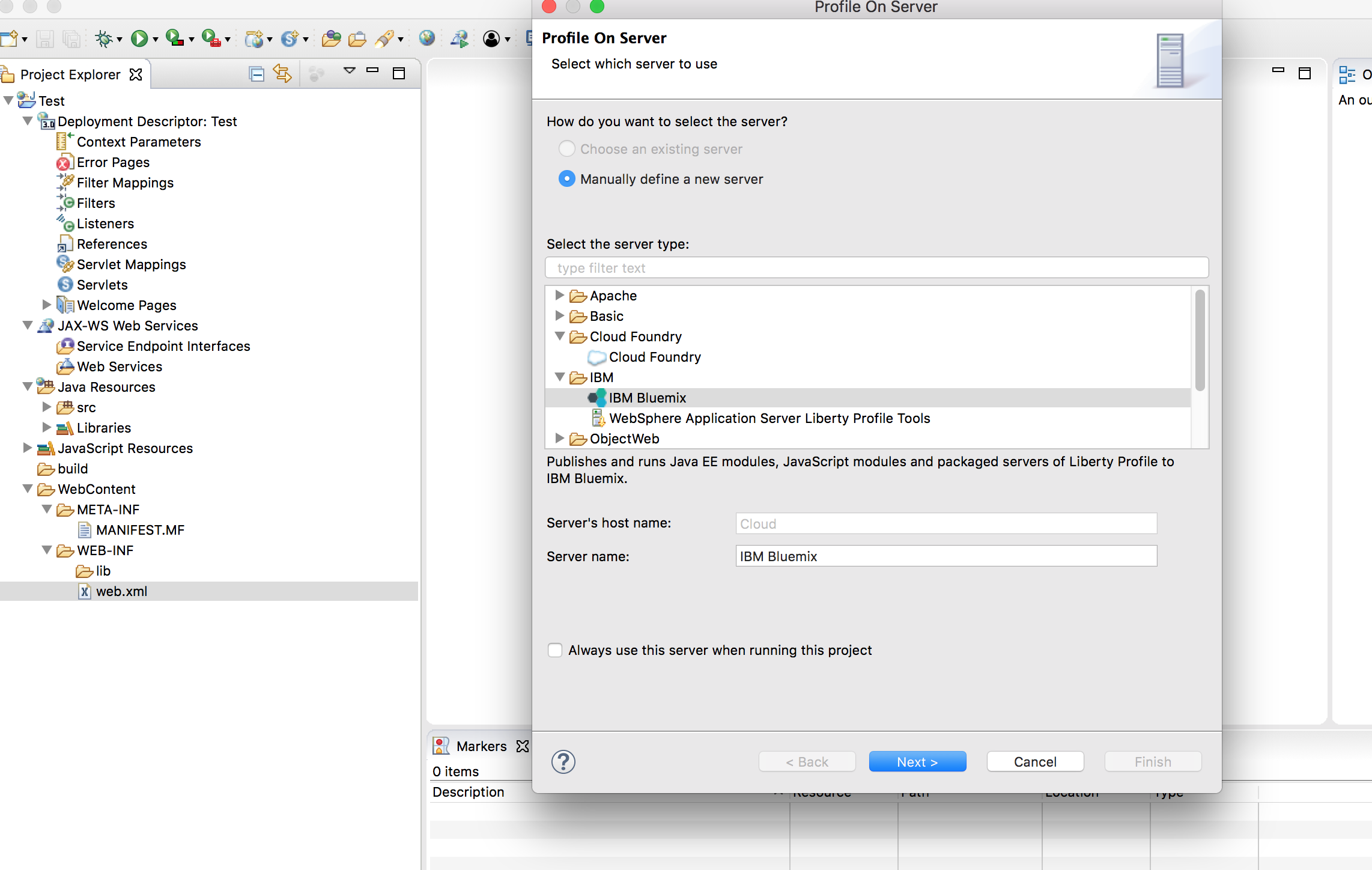This screenshot has height=870, width=1372.
Task: Check 'Always use this server' checkbox
Action: point(555,650)
